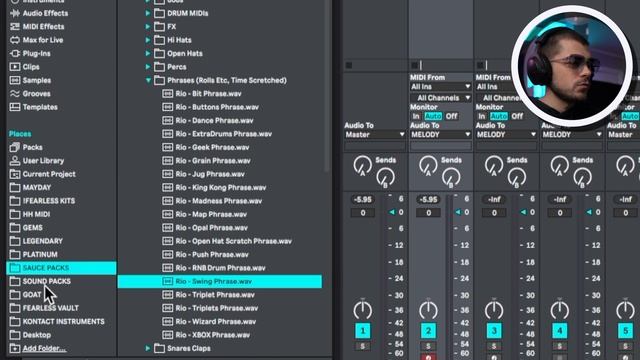
Task: Click track 2 Send B knob
Action: pyautogui.click(x=451, y=178)
